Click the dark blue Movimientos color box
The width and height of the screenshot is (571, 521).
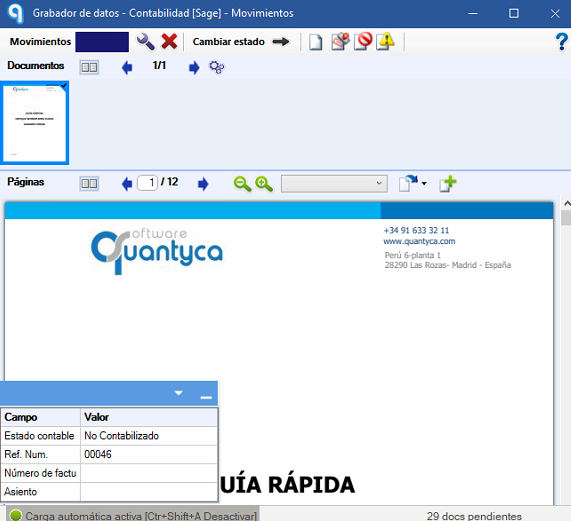102,42
